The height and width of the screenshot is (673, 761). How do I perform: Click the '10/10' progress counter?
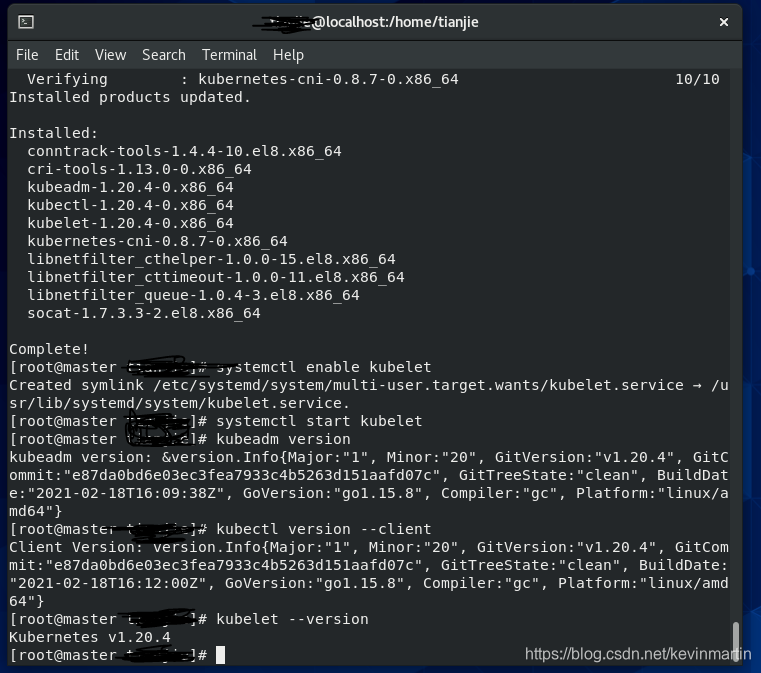pyautogui.click(x=697, y=79)
